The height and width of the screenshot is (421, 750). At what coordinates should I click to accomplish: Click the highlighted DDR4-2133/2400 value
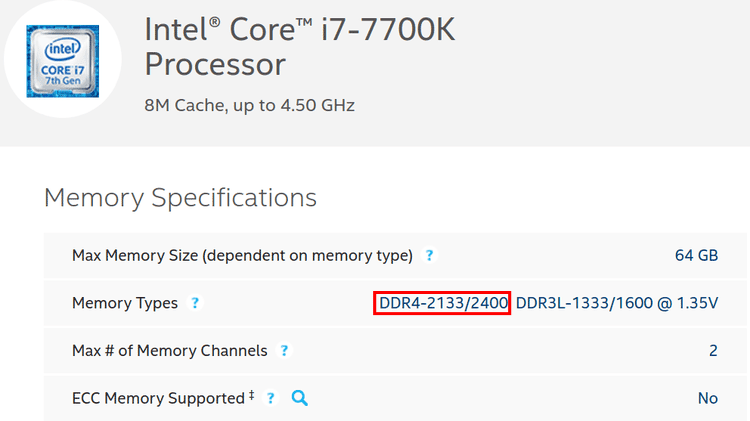click(443, 303)
